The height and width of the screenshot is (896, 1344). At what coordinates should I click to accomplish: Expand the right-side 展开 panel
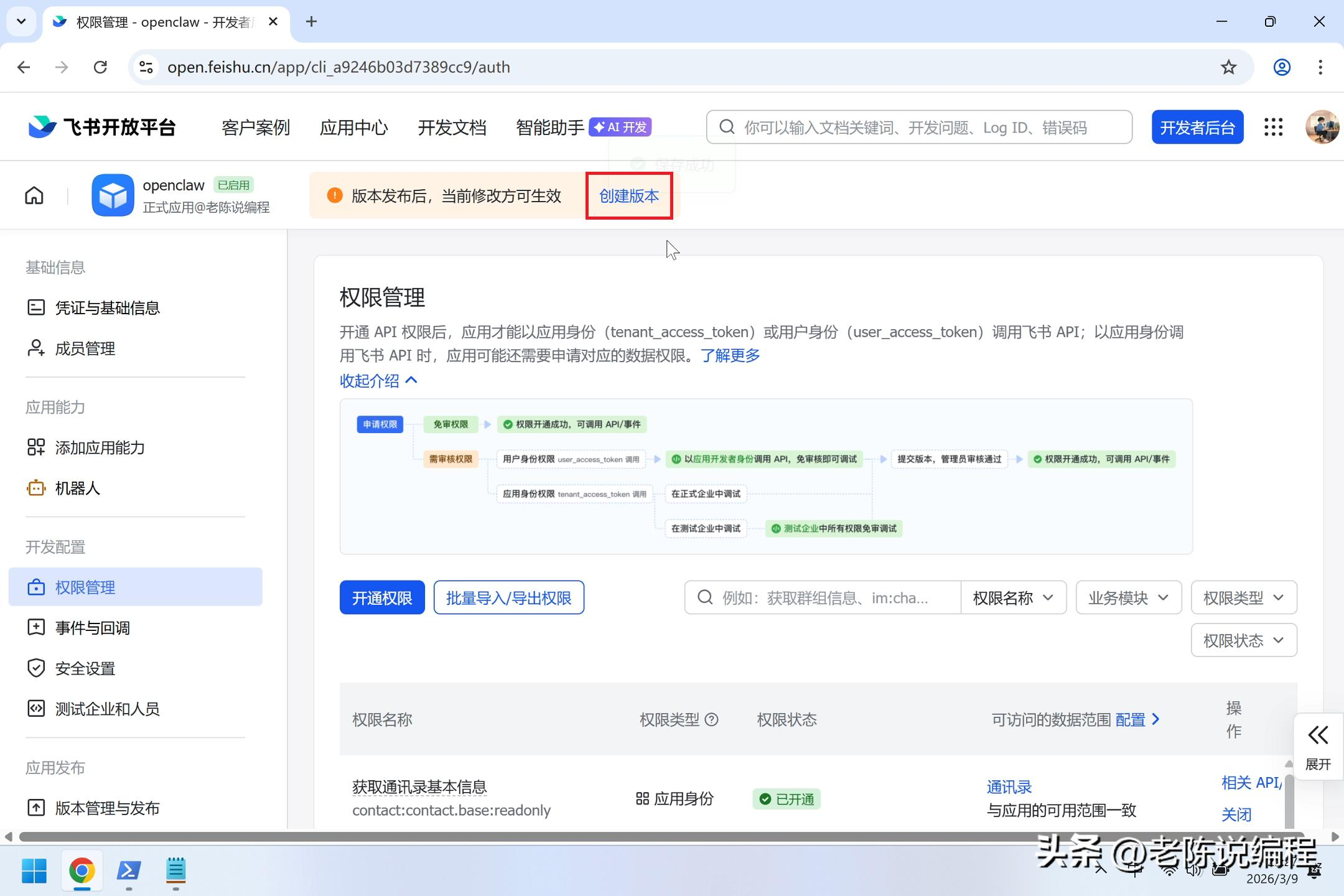pyautogui.click(x=1318, y=747)
